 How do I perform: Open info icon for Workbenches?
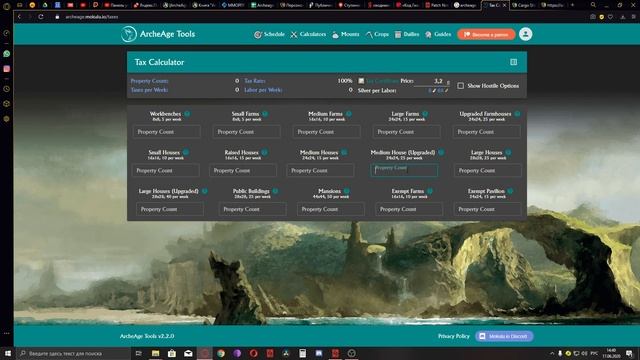[x=187, y=114]
